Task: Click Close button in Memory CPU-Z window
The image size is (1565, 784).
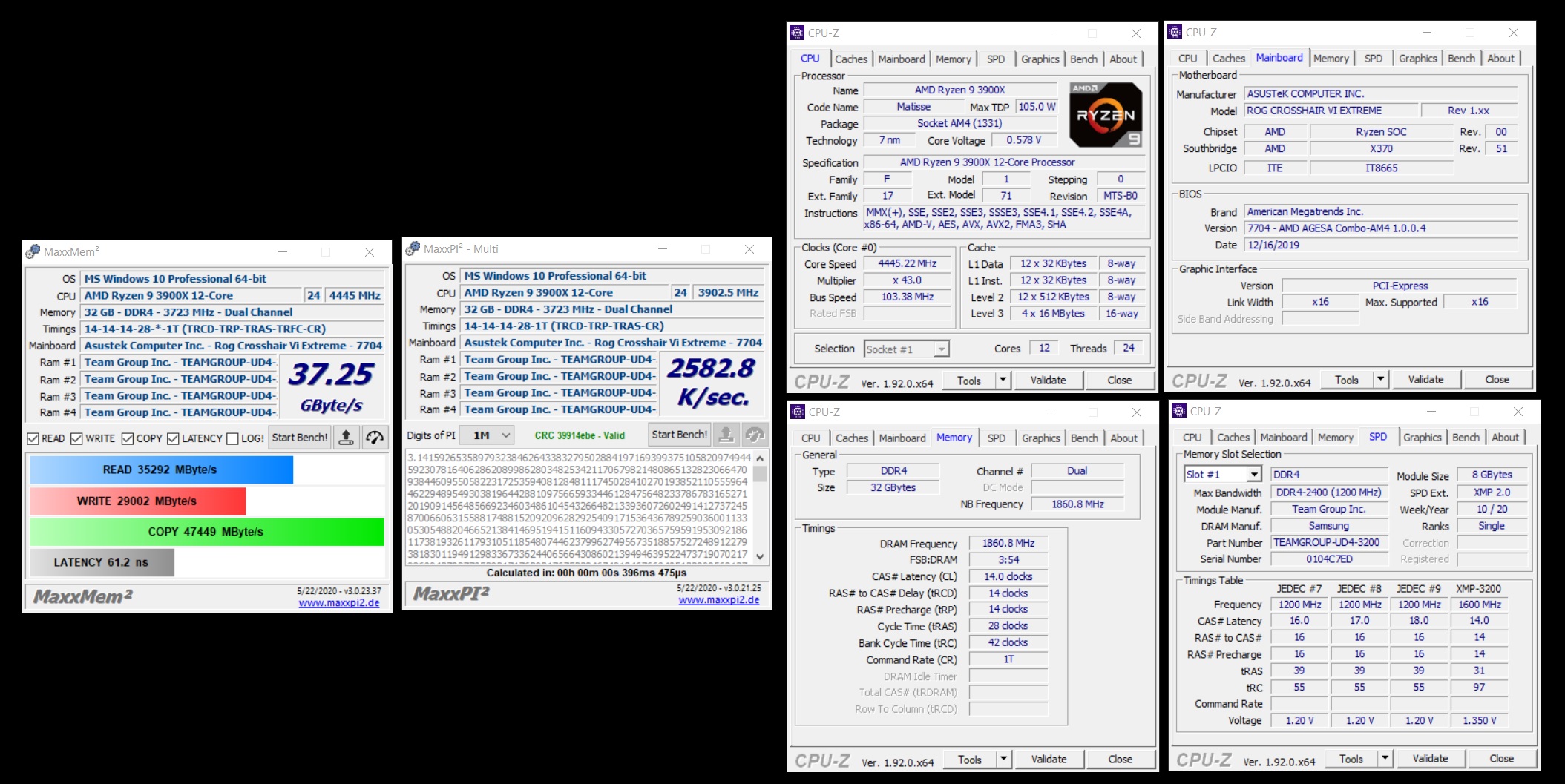Action: pyautogui.click(x=1120, y=759)
